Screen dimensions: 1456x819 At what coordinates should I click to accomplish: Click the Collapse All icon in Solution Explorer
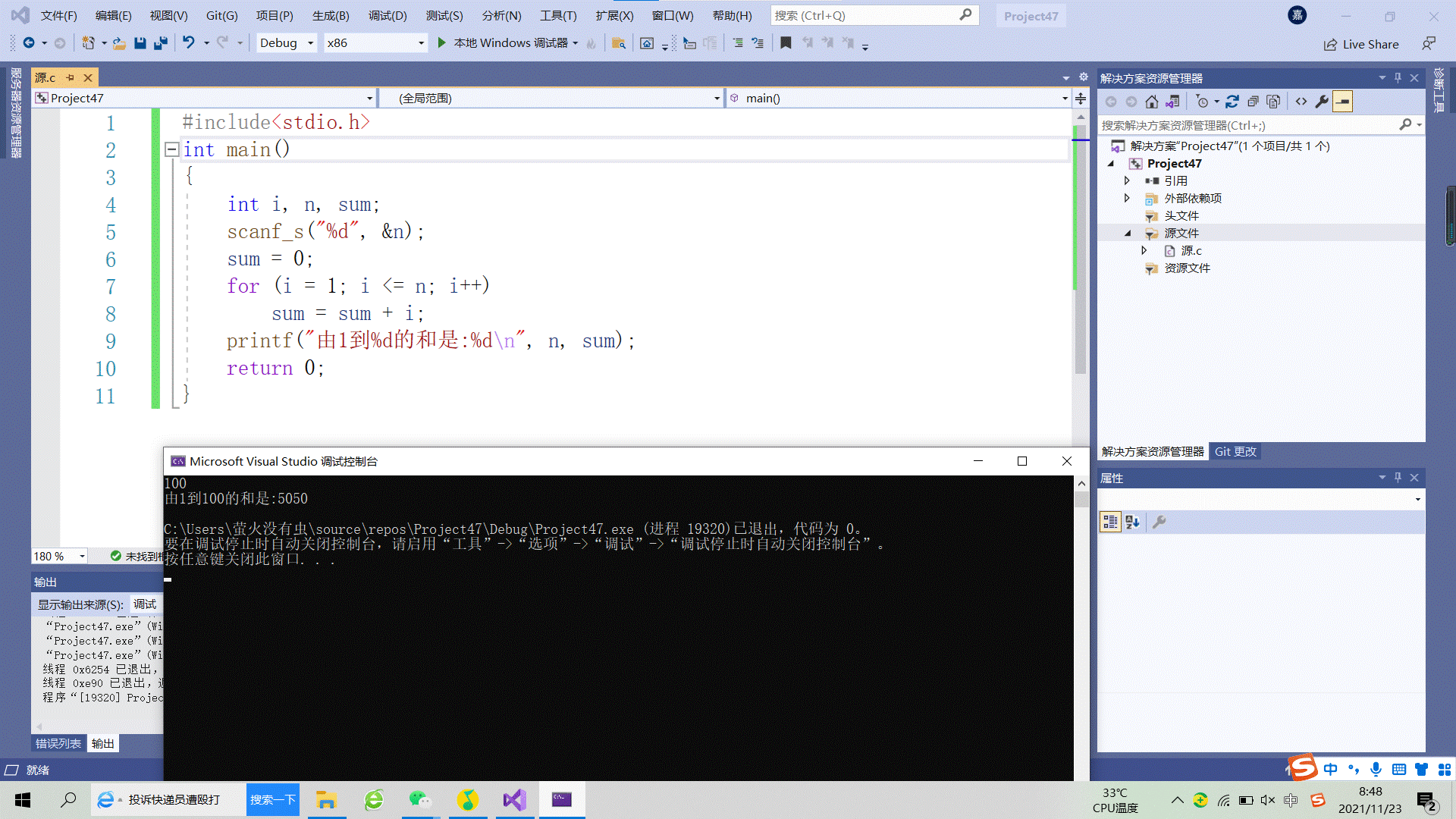(x=1253, y=102)
